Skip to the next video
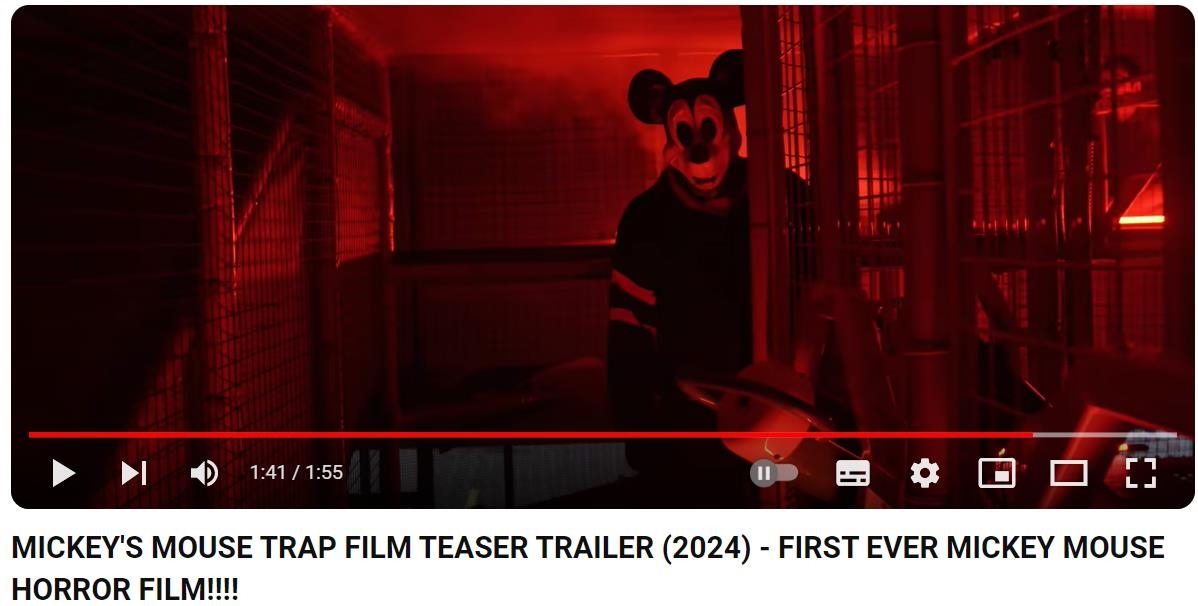The image size is (1198, 606). 134,474
